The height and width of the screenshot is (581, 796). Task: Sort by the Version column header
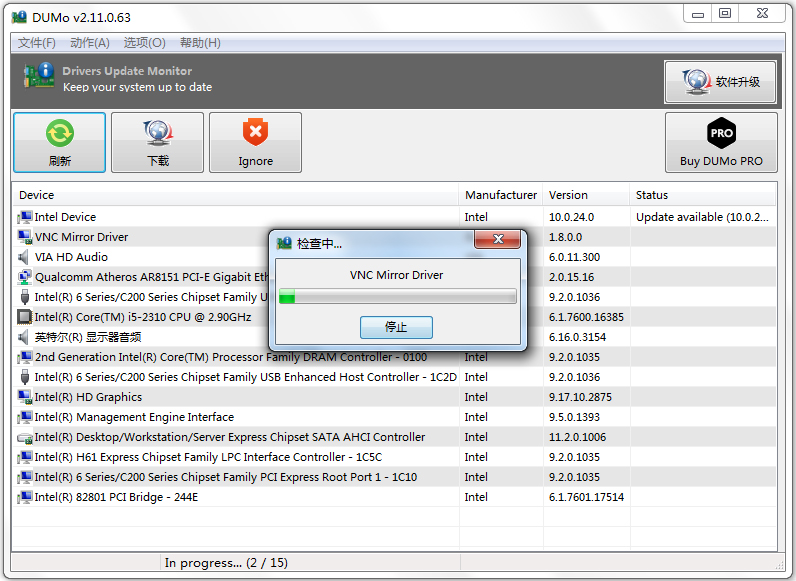(586, 195)
